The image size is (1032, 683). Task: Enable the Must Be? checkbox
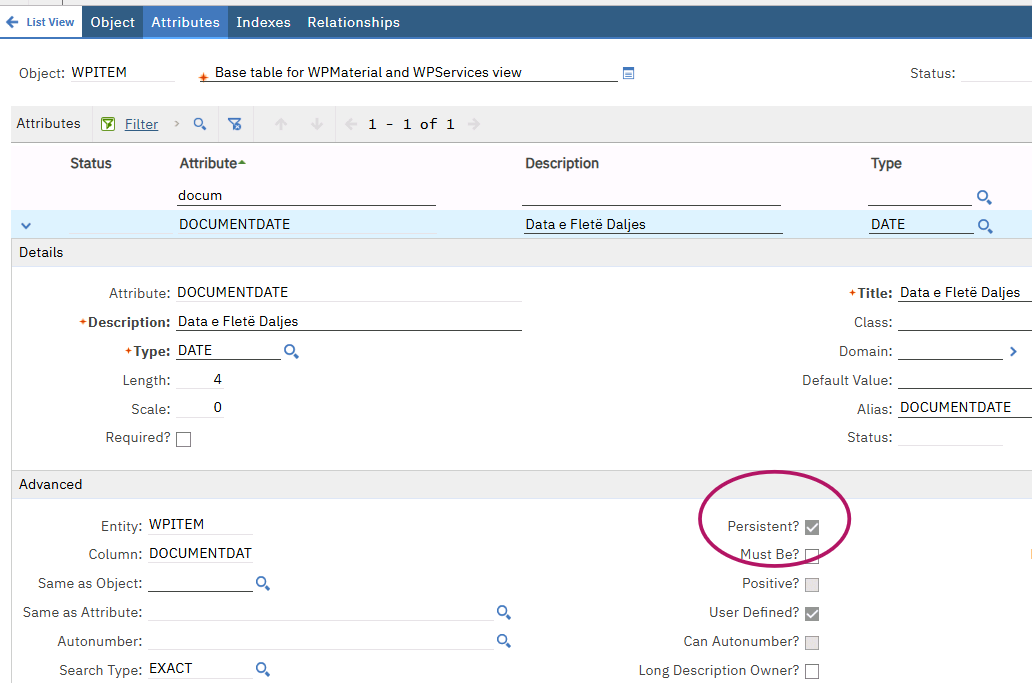tap(812, 556)
